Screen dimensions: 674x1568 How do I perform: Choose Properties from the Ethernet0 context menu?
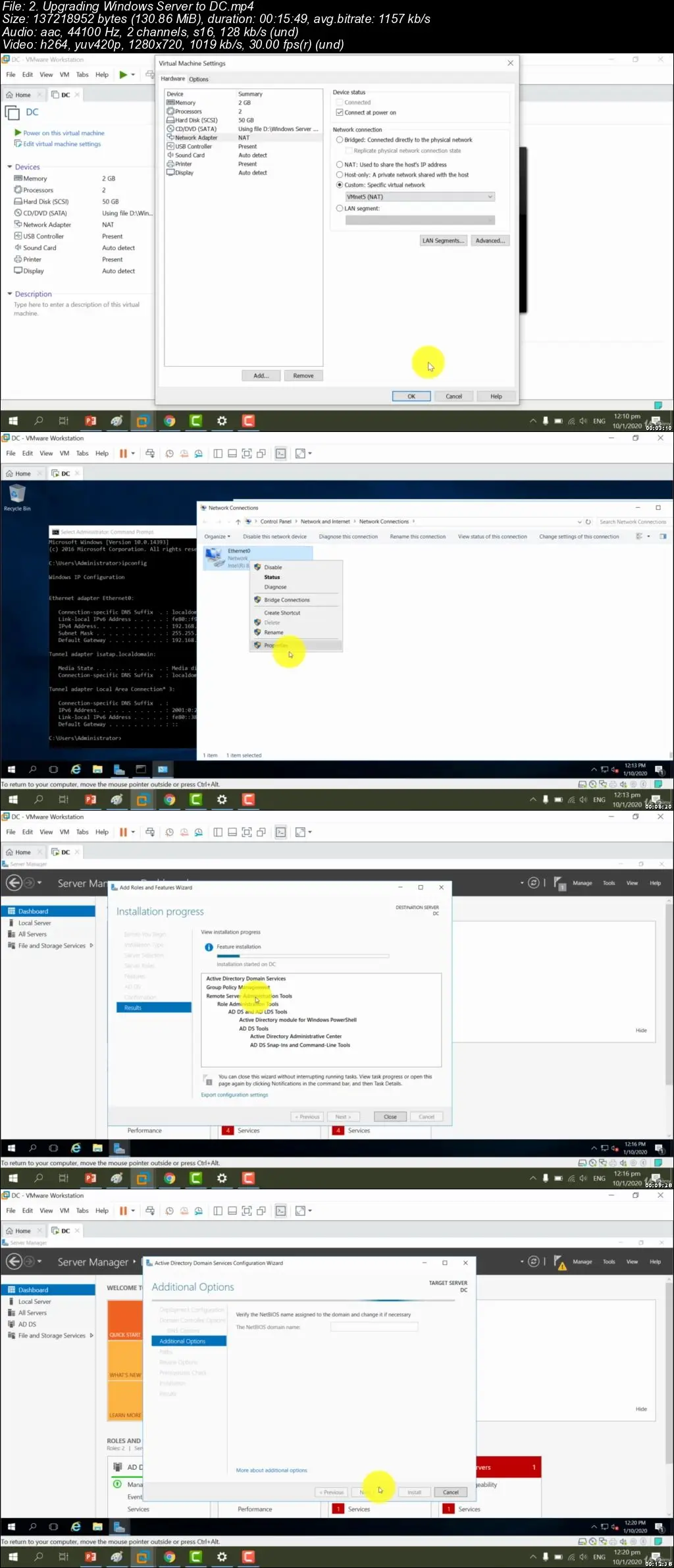coord(296,645)
